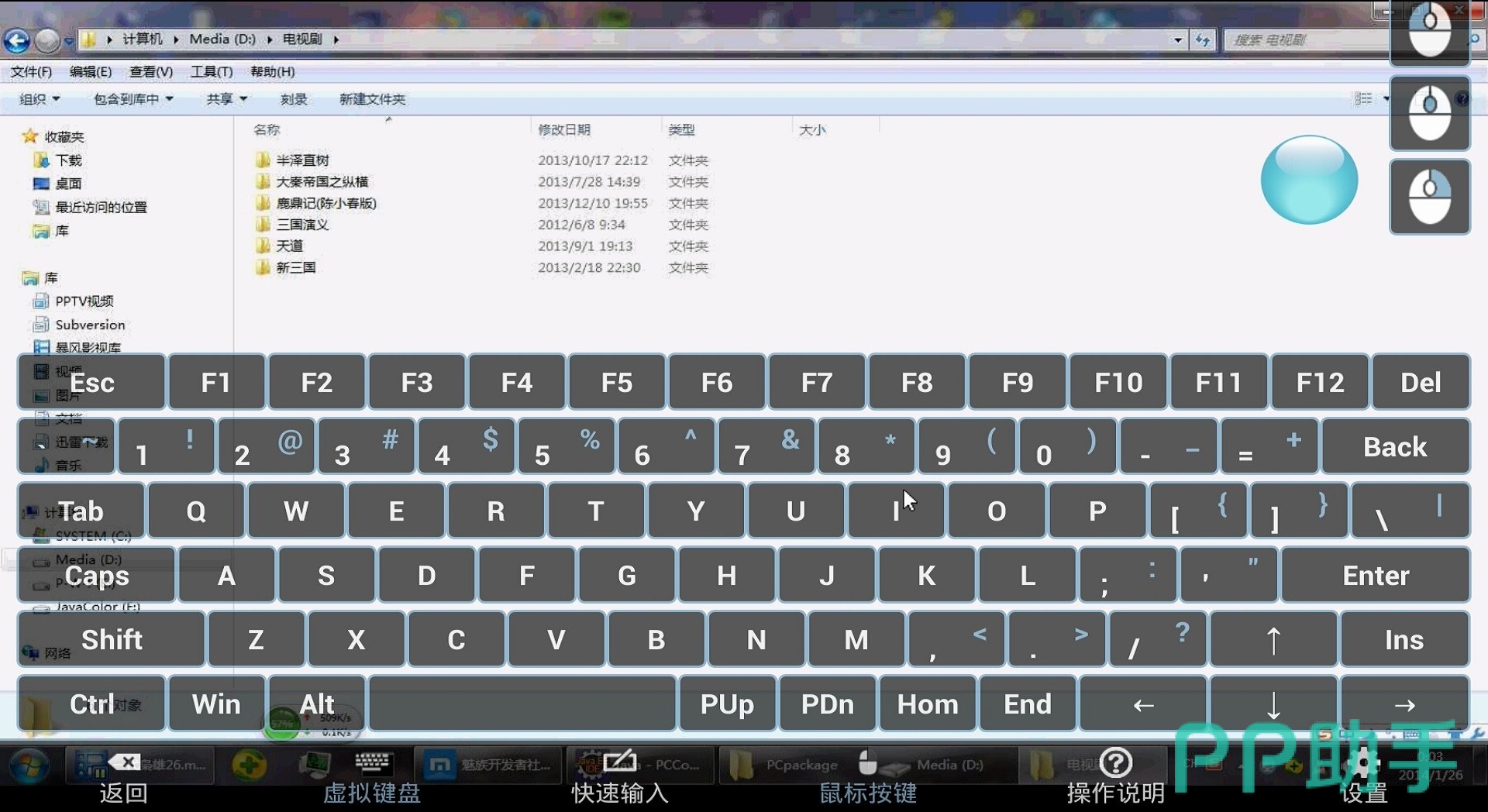Open the 共享 dropdown menu
Screen dimensions: 1488x812
[226, 99]
